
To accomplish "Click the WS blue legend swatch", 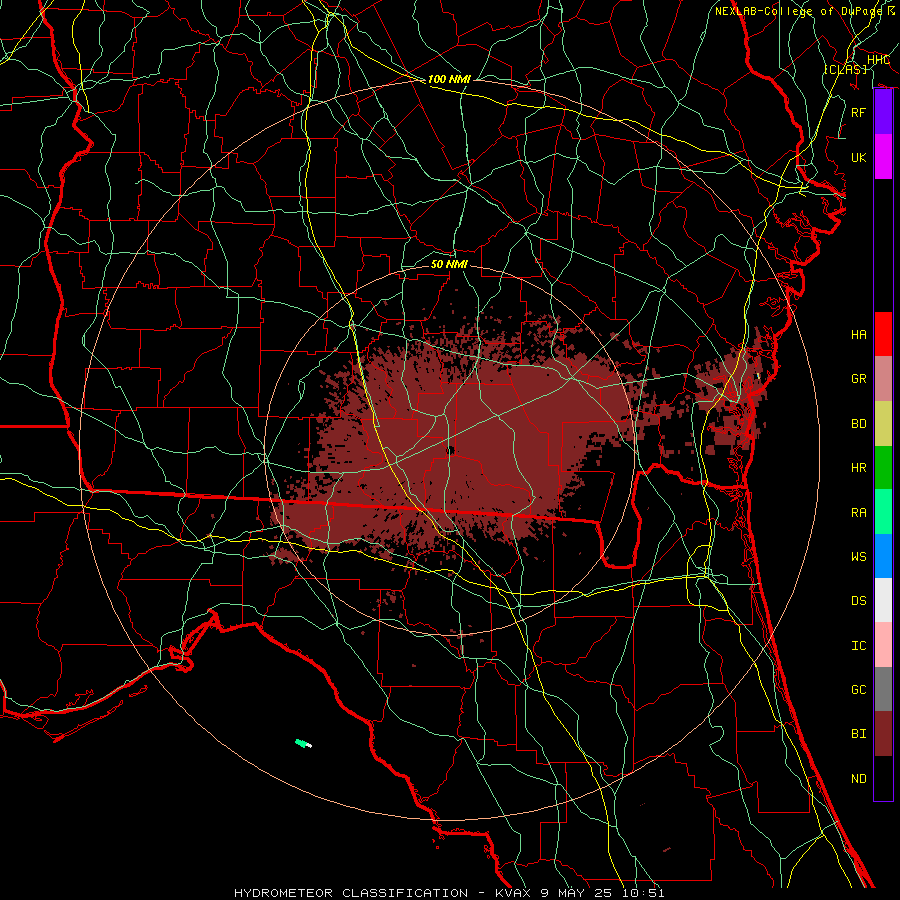I will pyautogui.click(x=883, y=556).
